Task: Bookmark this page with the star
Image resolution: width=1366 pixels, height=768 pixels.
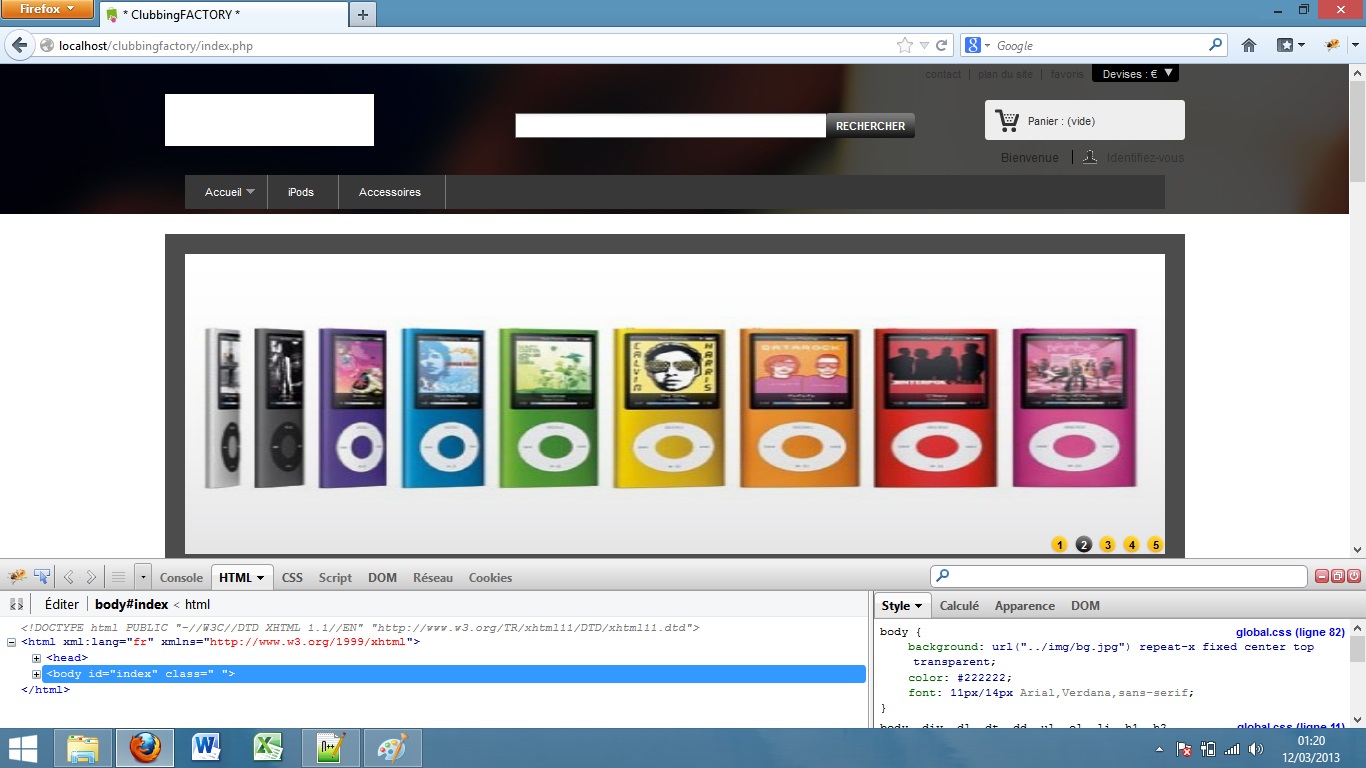Action: click(x=905, y=45)
